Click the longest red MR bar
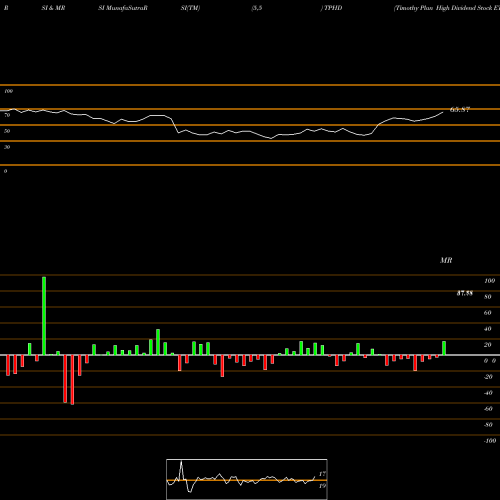Screen dimensions: 500x500 [72, 380]
